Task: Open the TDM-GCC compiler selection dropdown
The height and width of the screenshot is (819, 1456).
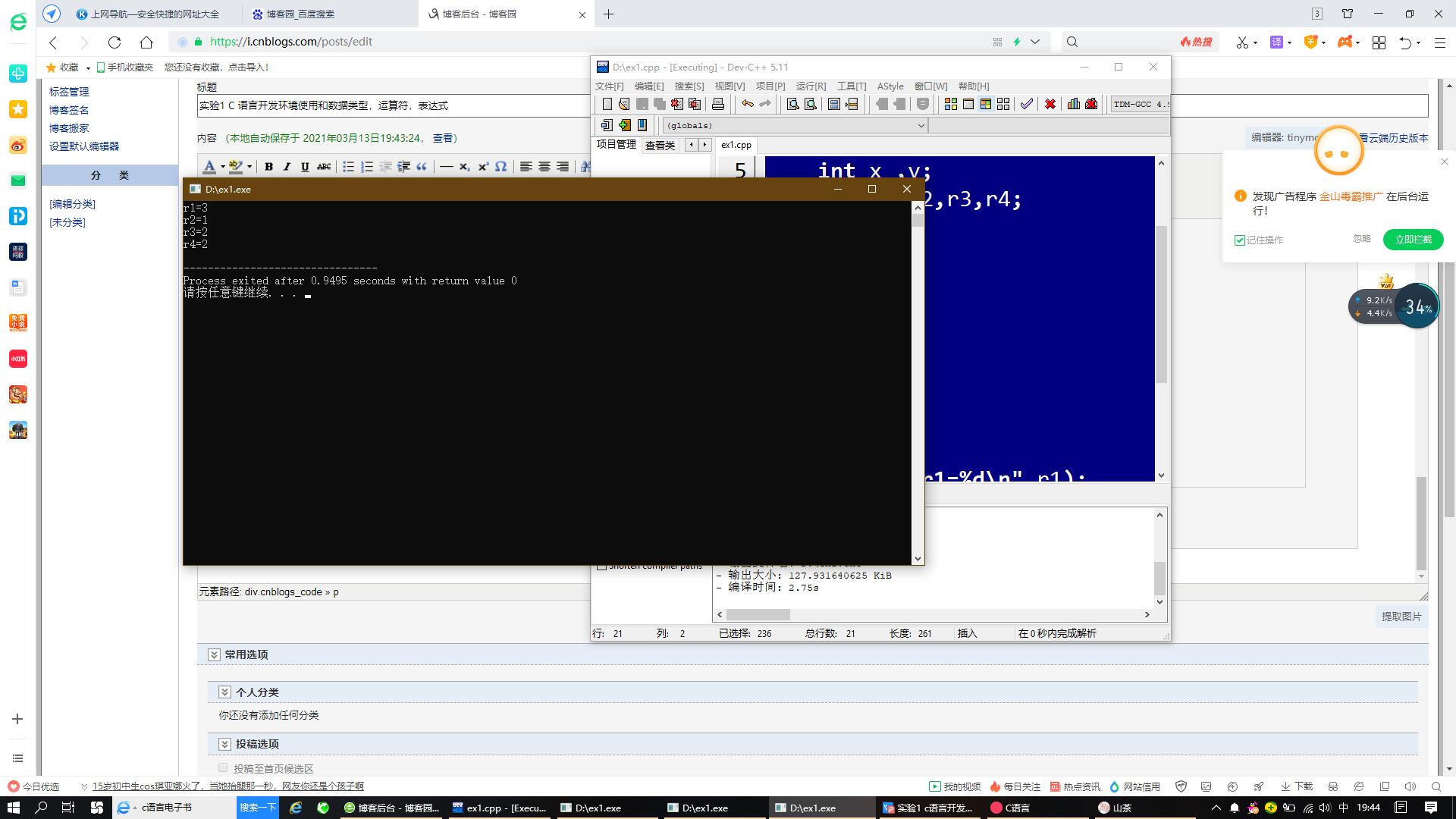Action: coord(1140,104)
